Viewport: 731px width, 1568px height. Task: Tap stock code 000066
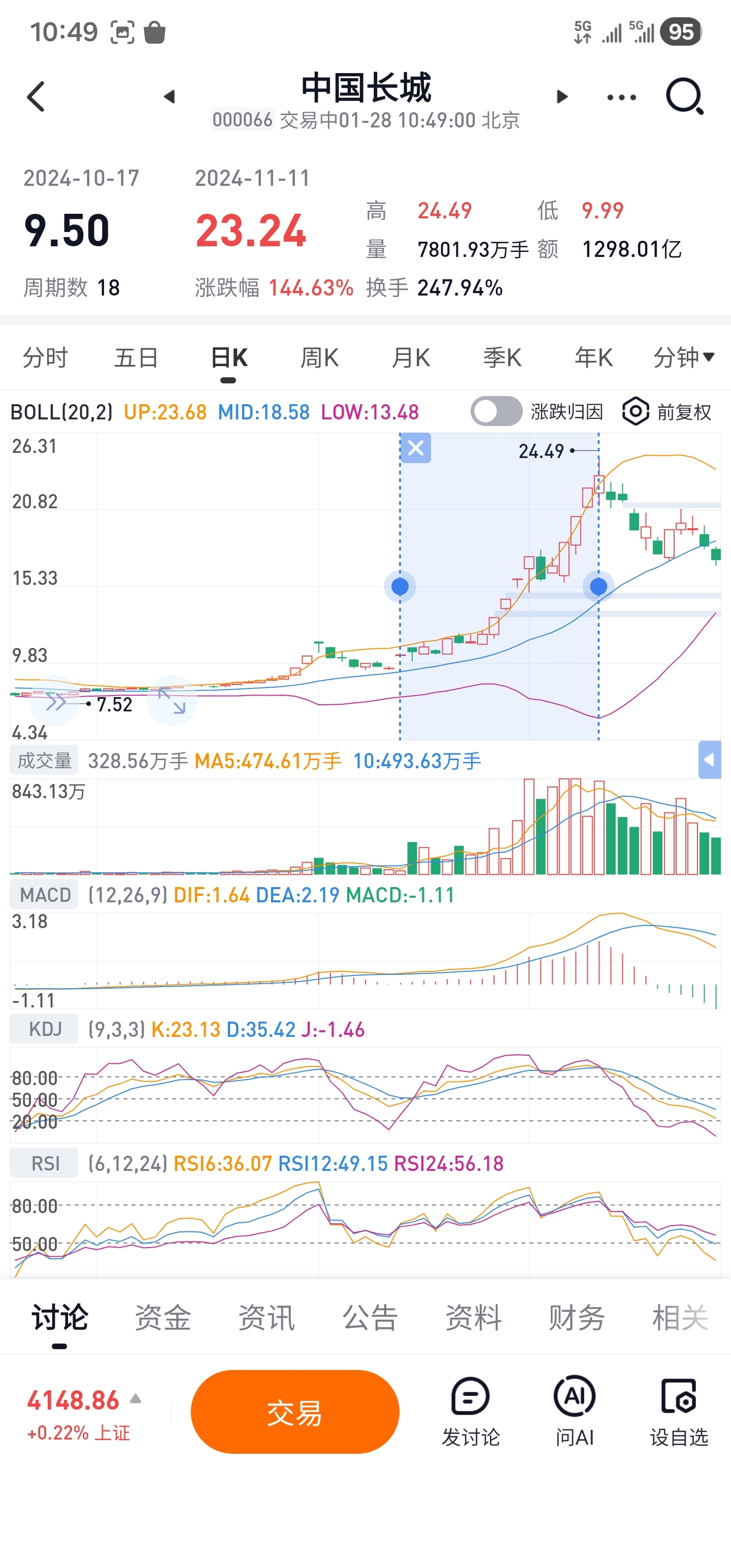coord(242,120)
